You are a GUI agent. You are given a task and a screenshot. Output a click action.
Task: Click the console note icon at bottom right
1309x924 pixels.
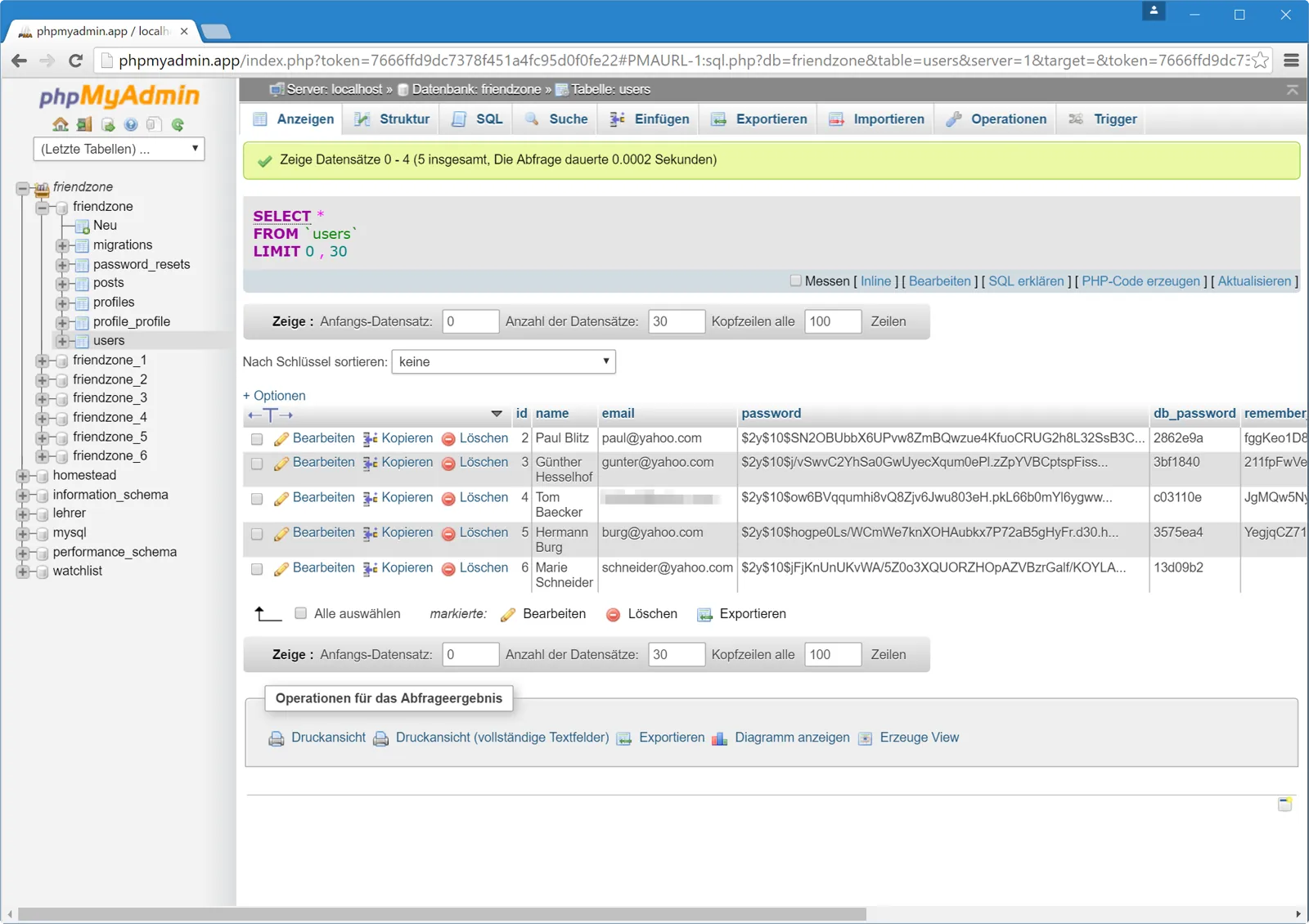click(1285, 805)
